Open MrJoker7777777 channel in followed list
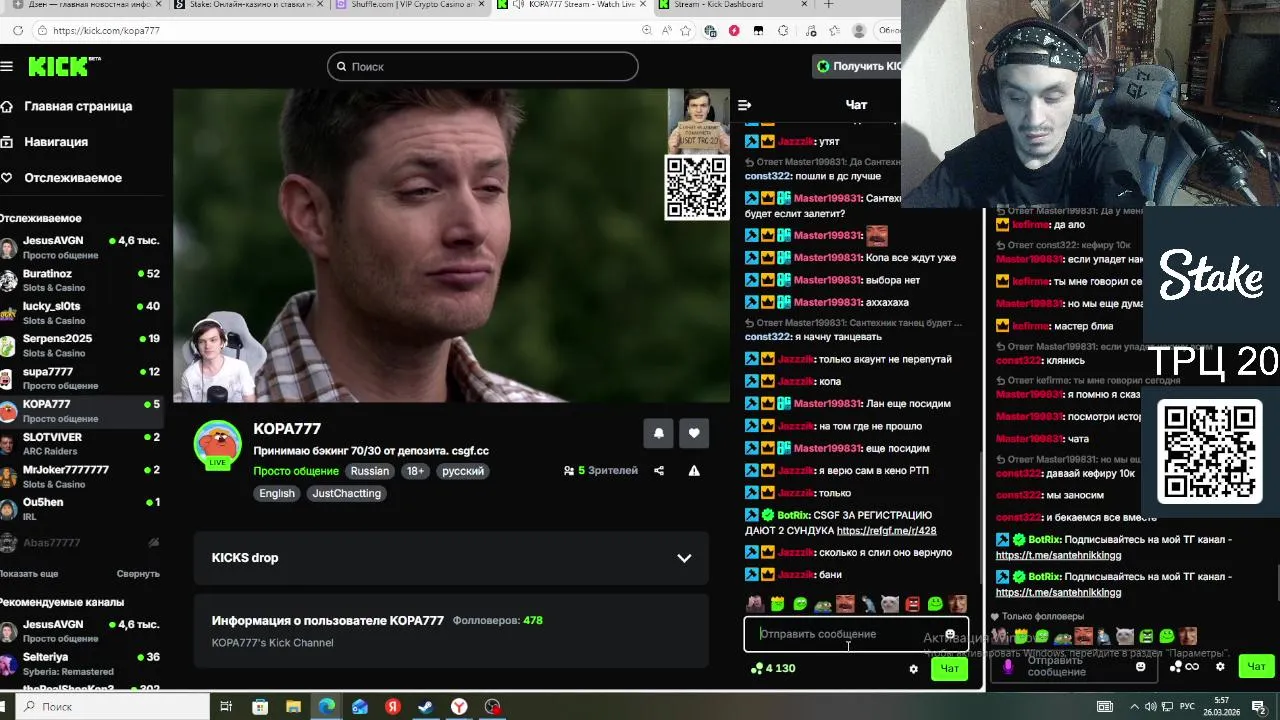 tap(80, 476)
